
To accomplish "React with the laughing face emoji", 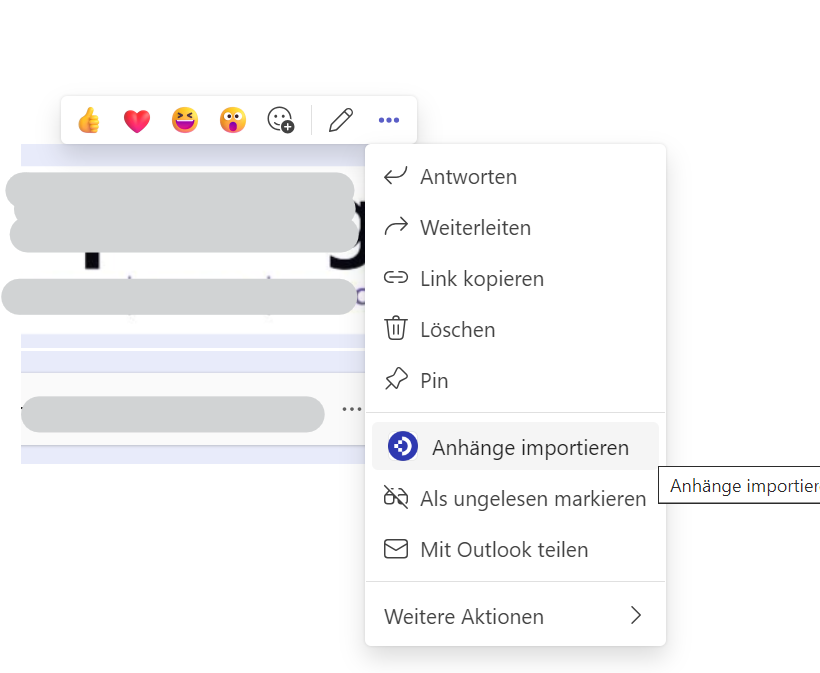I will [185, 121].
